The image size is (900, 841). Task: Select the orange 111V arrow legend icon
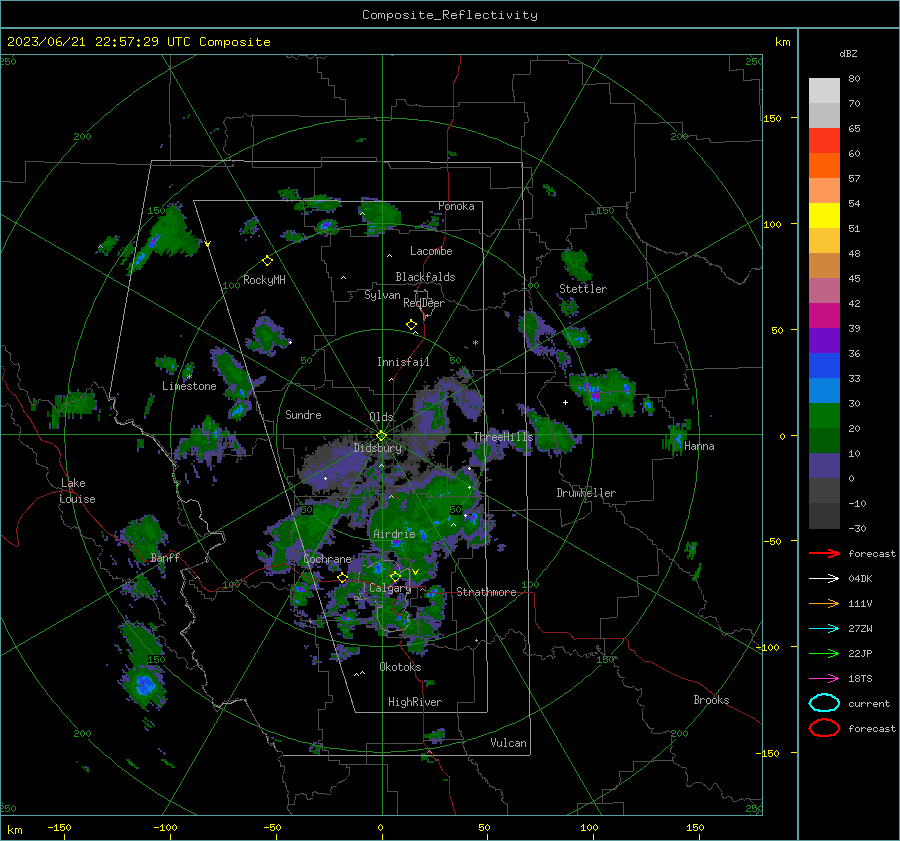pyautogui.click(x=824, y=603)
